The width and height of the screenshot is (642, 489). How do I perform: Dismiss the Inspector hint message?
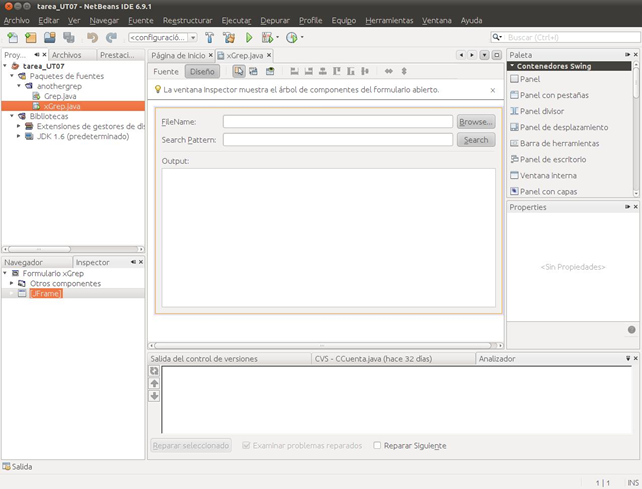click(493, 90)
